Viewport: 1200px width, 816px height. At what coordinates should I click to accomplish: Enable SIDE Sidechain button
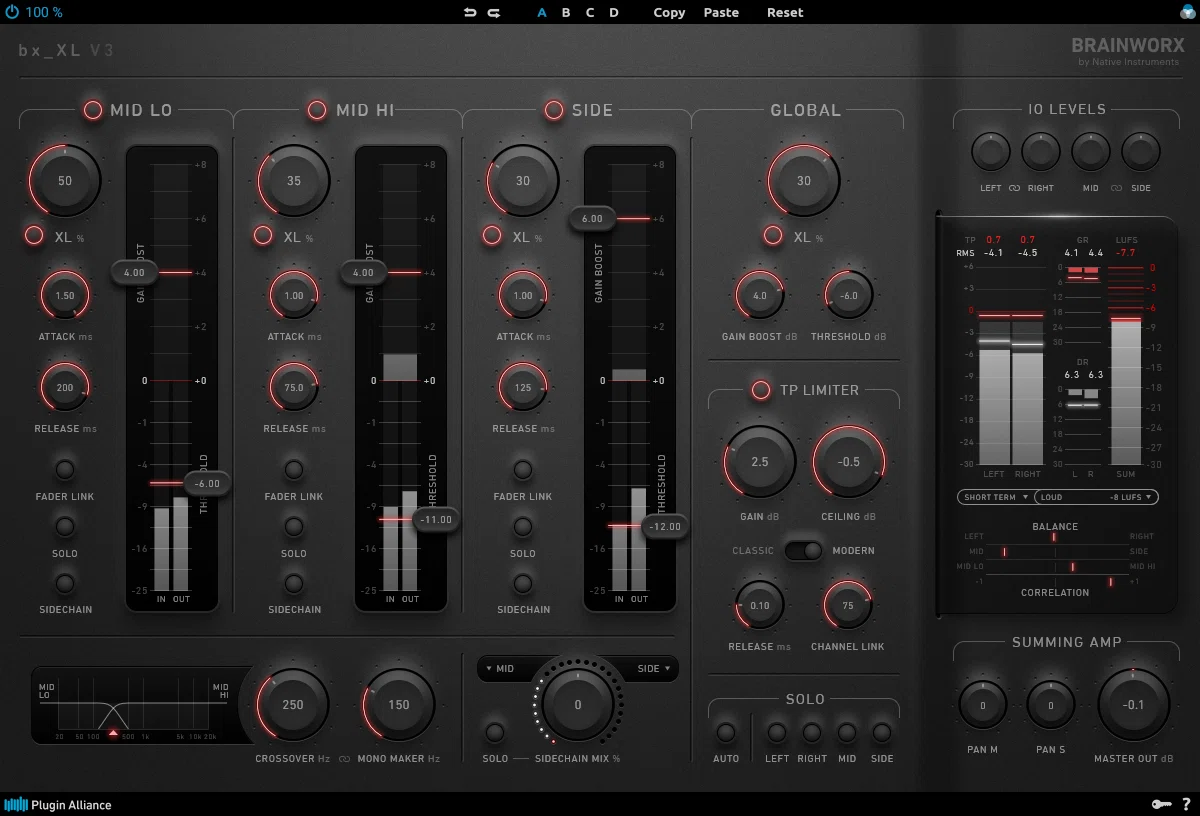[523, 583]
